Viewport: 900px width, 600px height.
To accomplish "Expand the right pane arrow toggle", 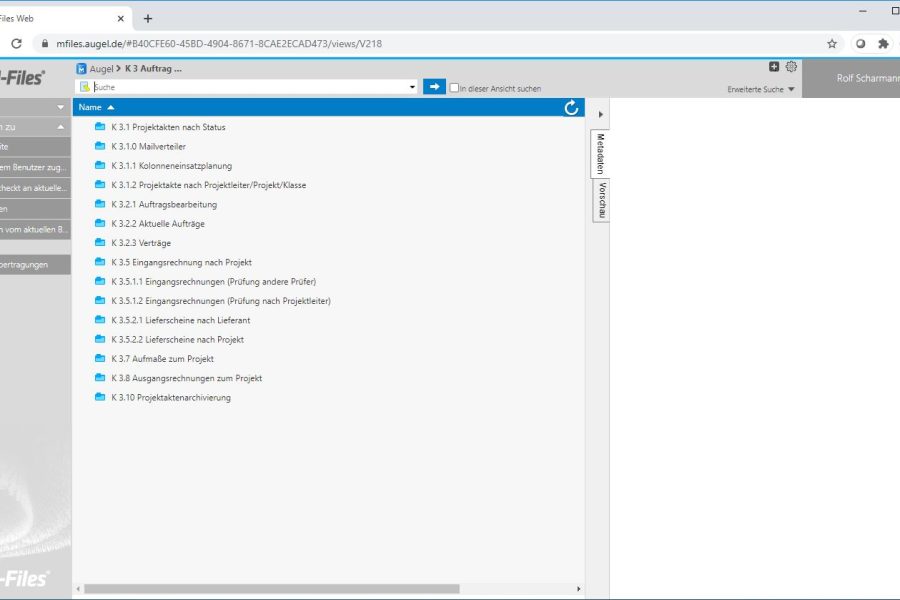I will click(x=600, y=115).
